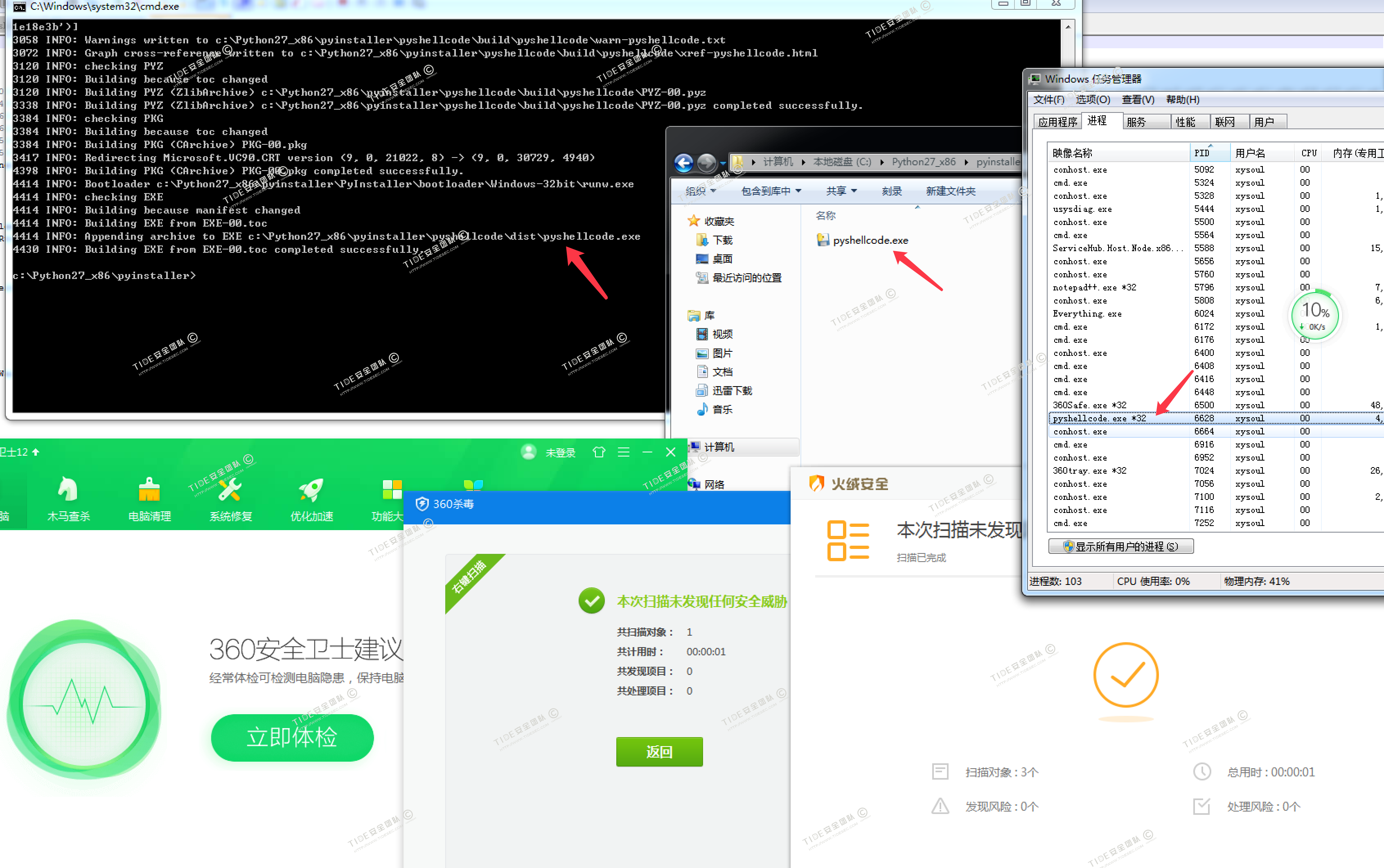
Task: Switch to the 应用程序 tab
Action: (1057, 121)
